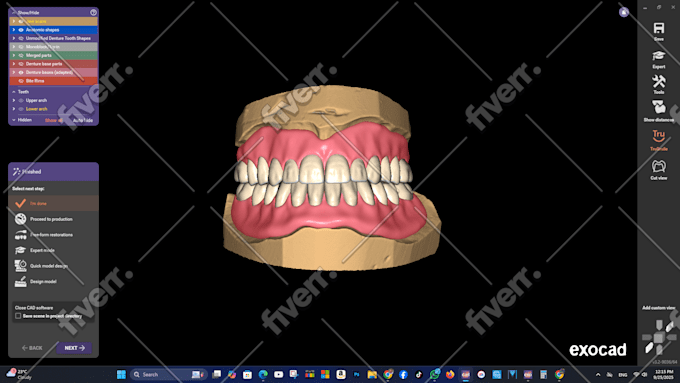This screenshot has width=680, height=383.
Task: Click the BACK button
Action: click(x=32, y=348)
